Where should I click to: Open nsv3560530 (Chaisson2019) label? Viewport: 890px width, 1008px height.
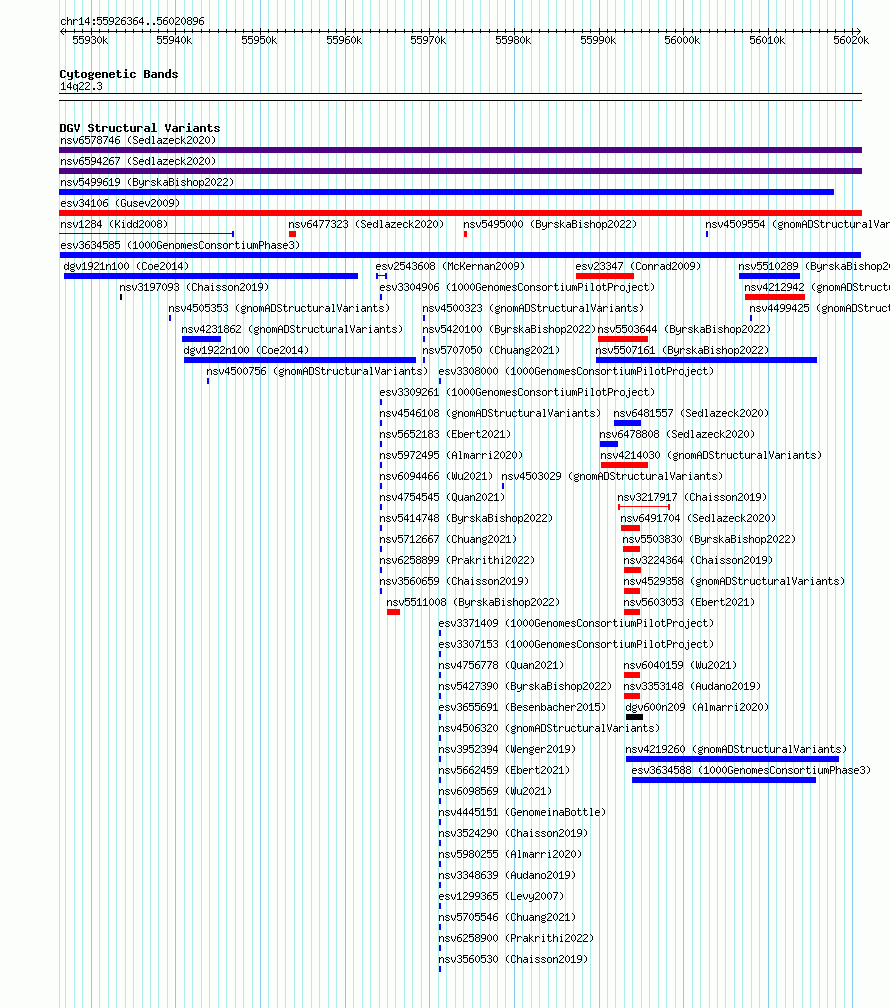click(513, 959)
